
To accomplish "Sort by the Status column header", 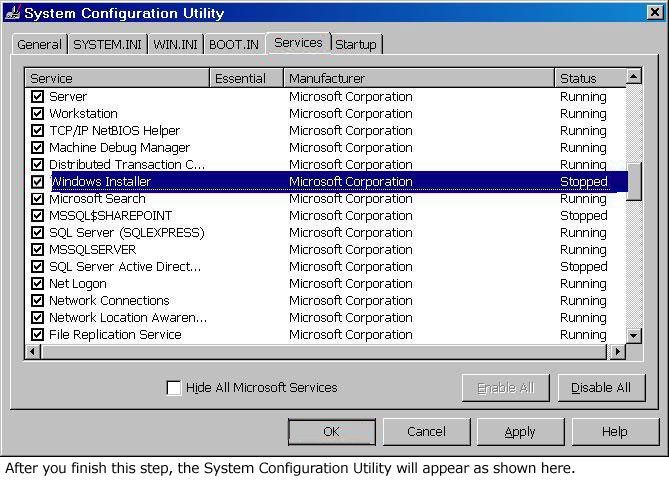I will 590,78.
